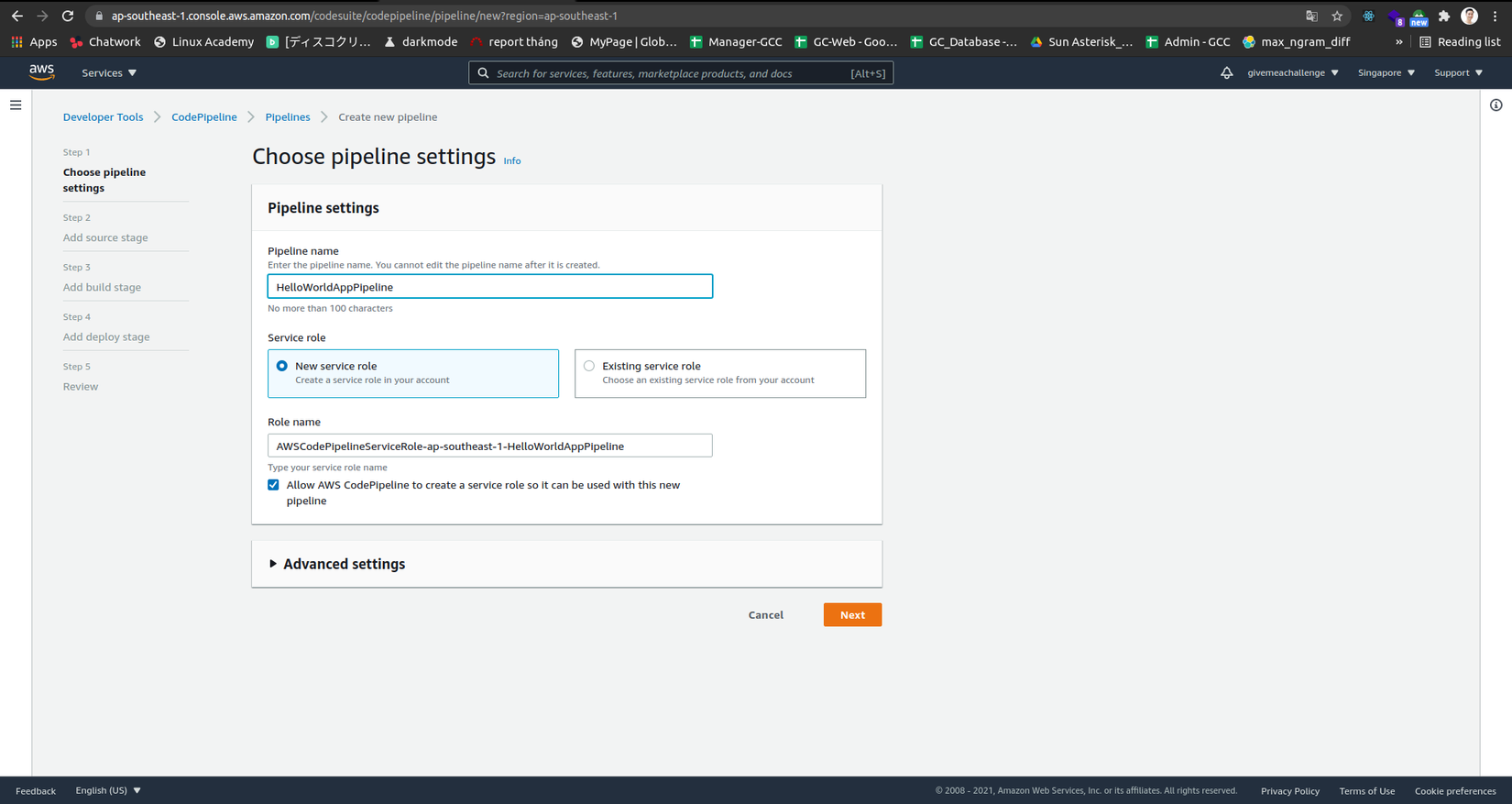Viewport: 1512px width, 804px height.
Task: Open the Chatwork bookmark
Action: [x=105, y=41]
